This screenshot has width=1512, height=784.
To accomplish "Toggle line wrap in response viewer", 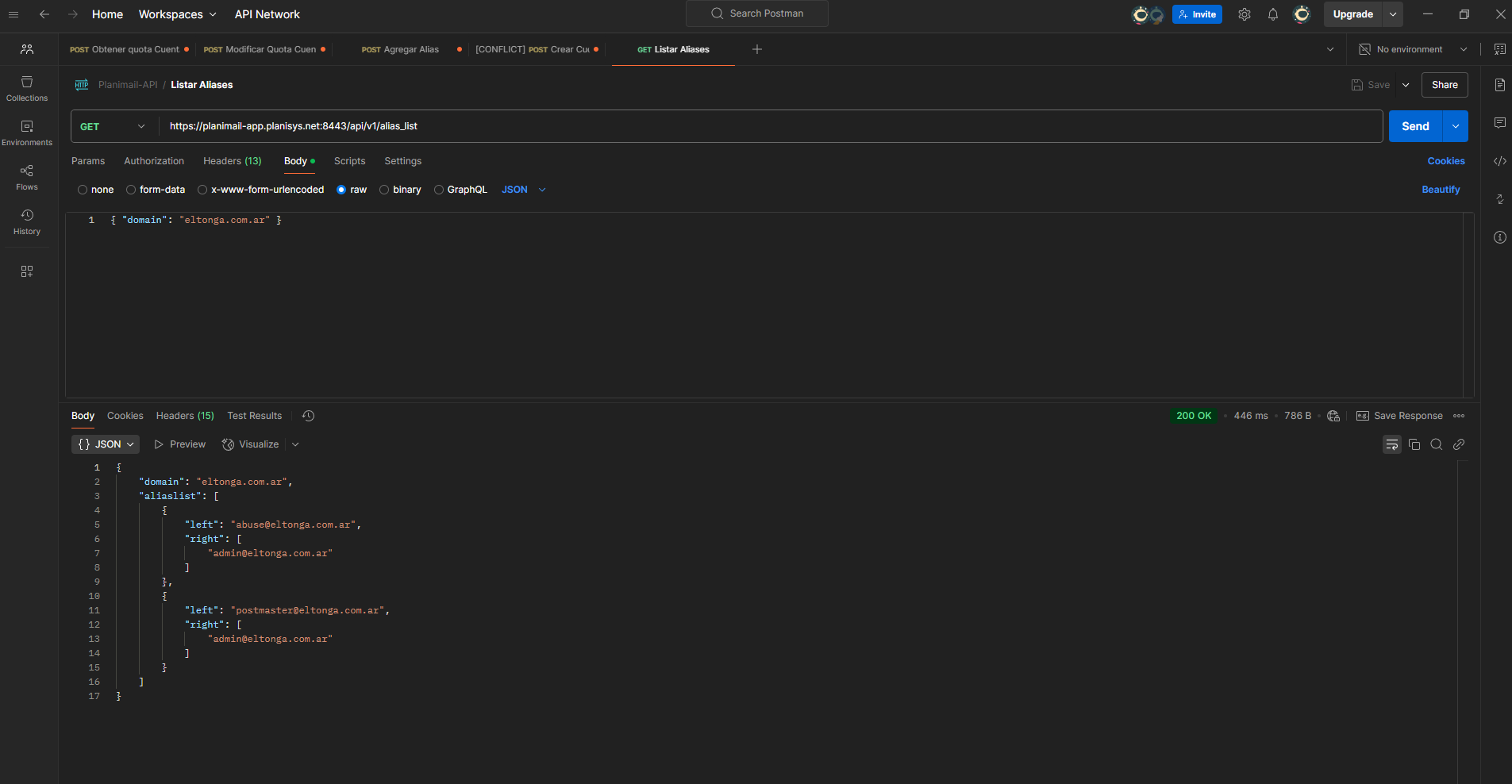I will (x=1392, y=444).
